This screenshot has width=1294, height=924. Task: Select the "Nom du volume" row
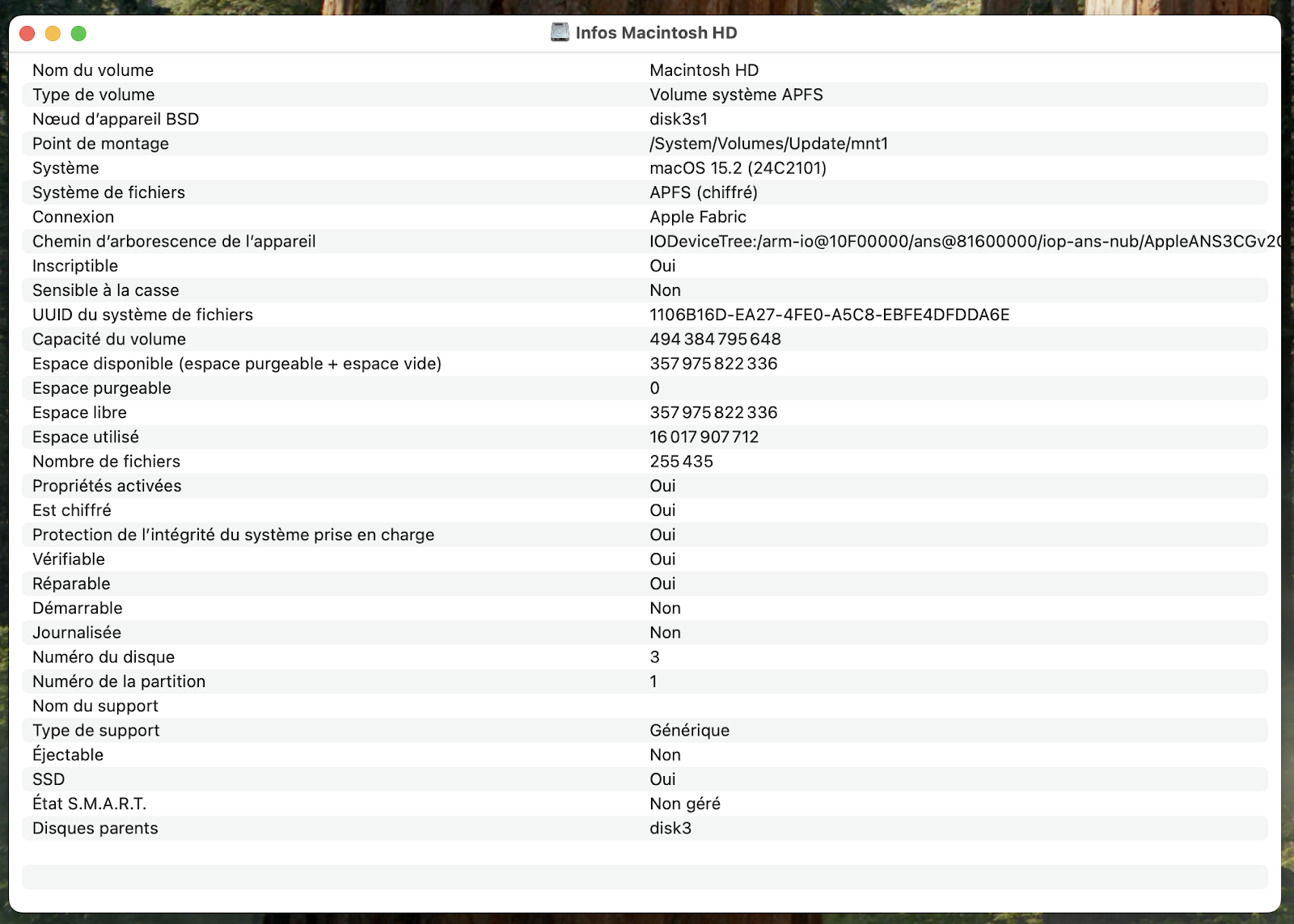coord(93,70)
